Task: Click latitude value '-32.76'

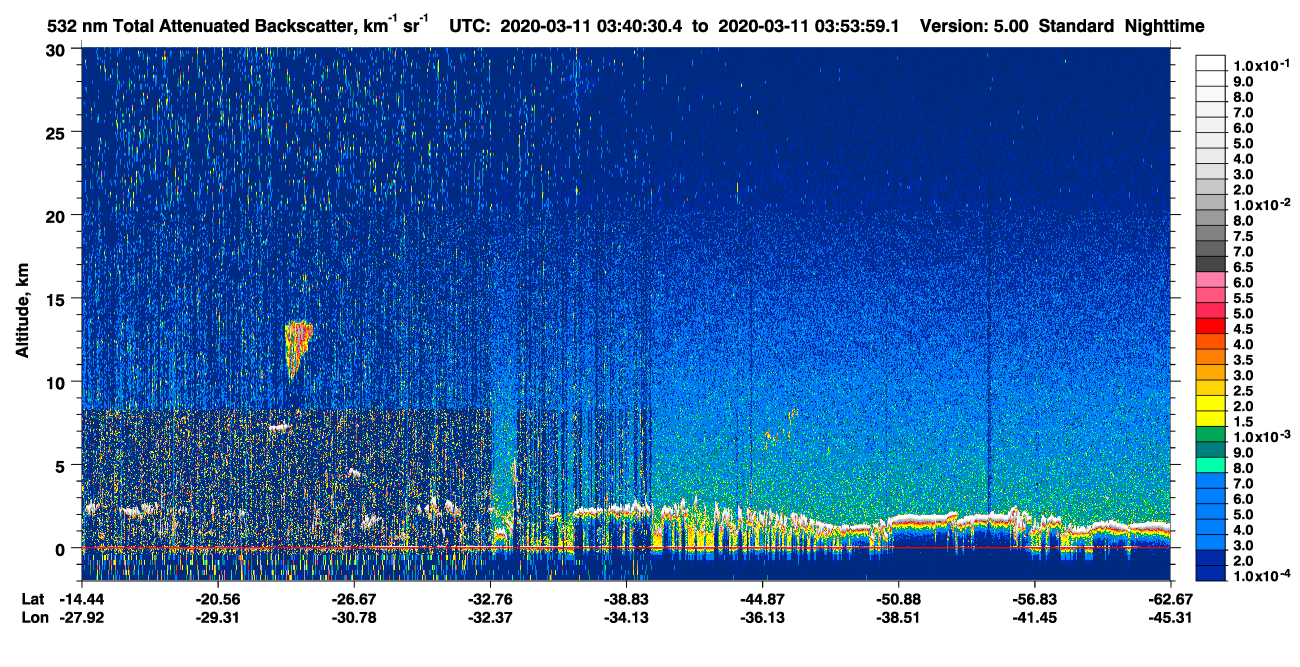Action: click(490, 598)
